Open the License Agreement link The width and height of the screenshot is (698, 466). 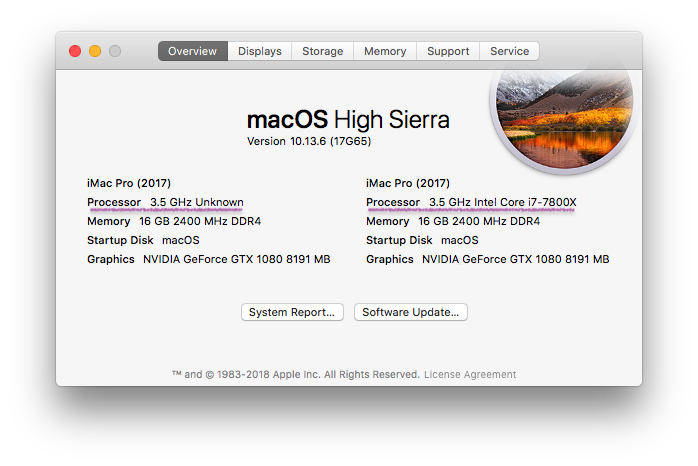coord(470,374)
